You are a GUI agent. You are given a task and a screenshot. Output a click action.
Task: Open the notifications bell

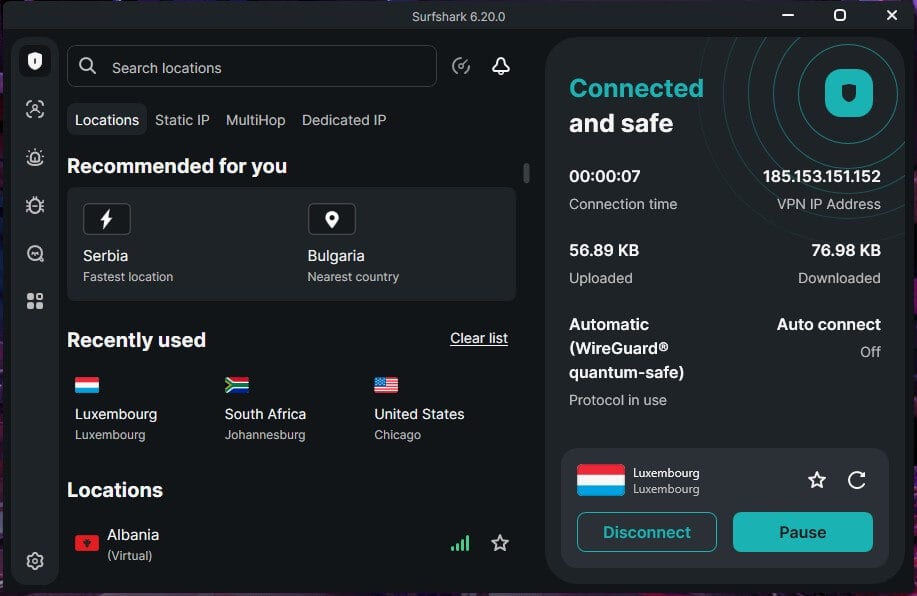point(501,66)
